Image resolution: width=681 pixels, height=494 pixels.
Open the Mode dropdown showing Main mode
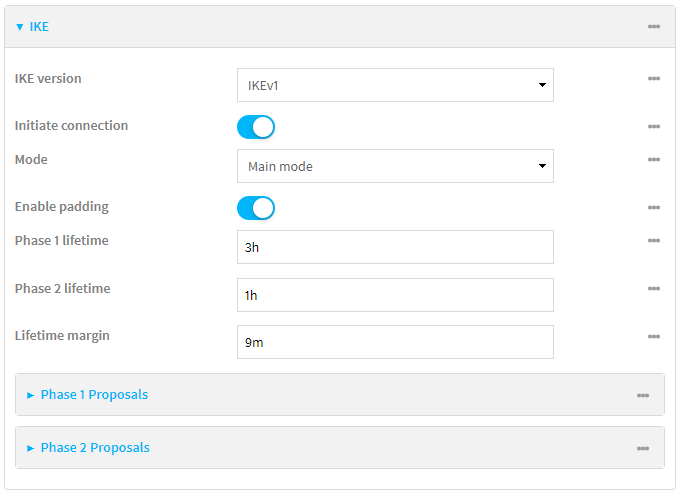point(395,166)
